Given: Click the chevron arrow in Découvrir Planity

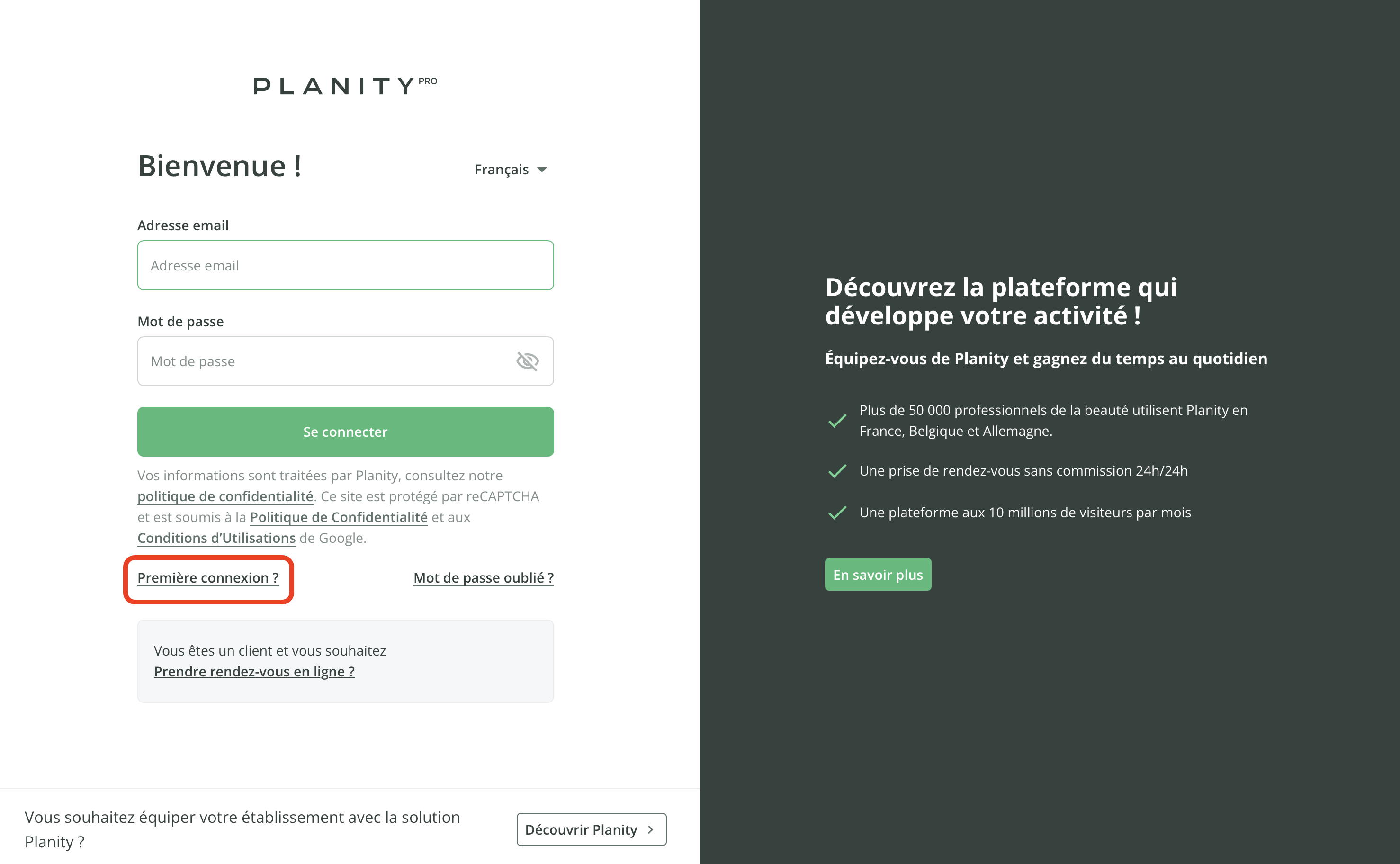Looking at the screenshot, I should [x=650, y=829].
